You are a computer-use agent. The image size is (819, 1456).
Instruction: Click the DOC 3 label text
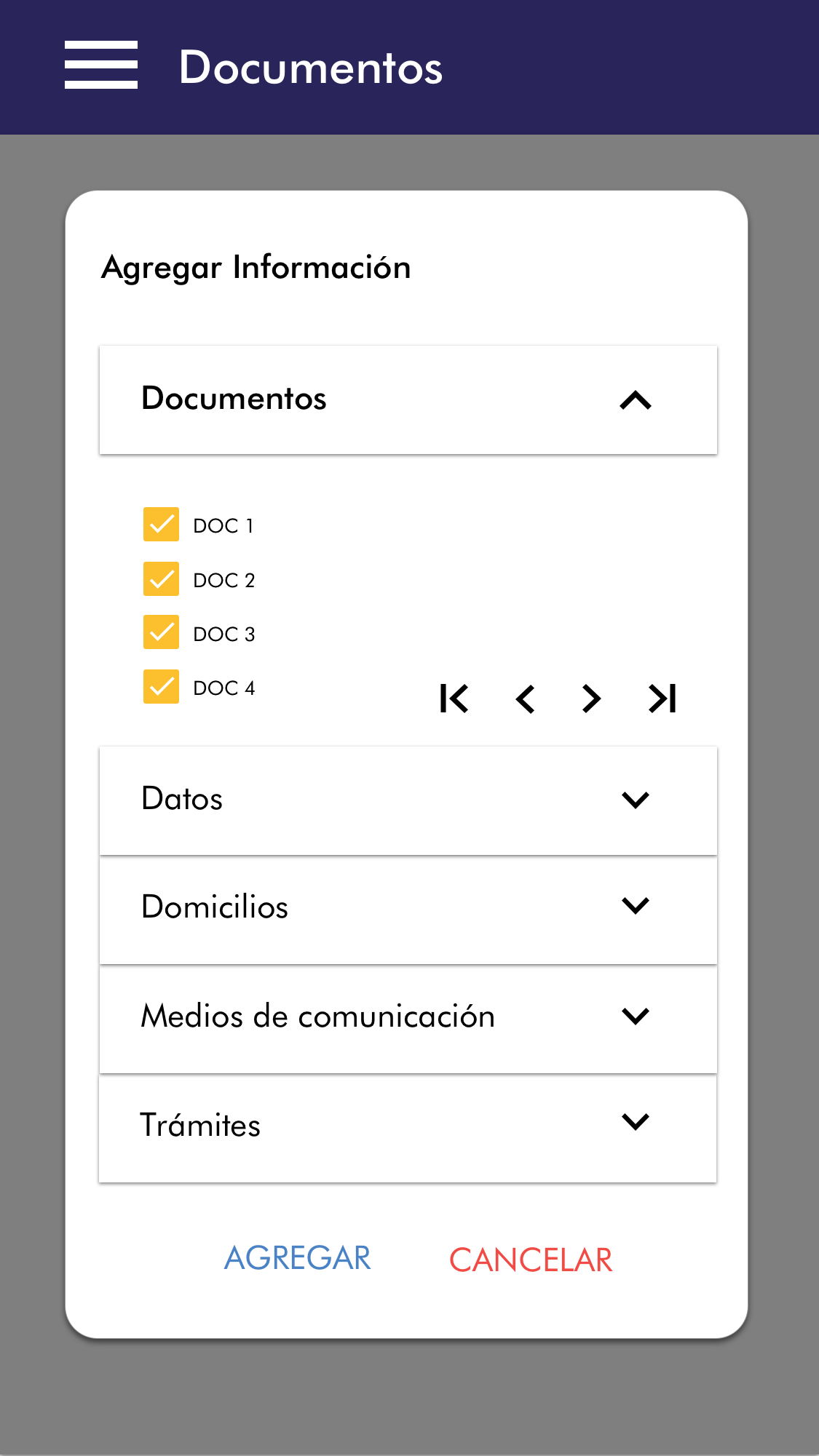(224, 634)
